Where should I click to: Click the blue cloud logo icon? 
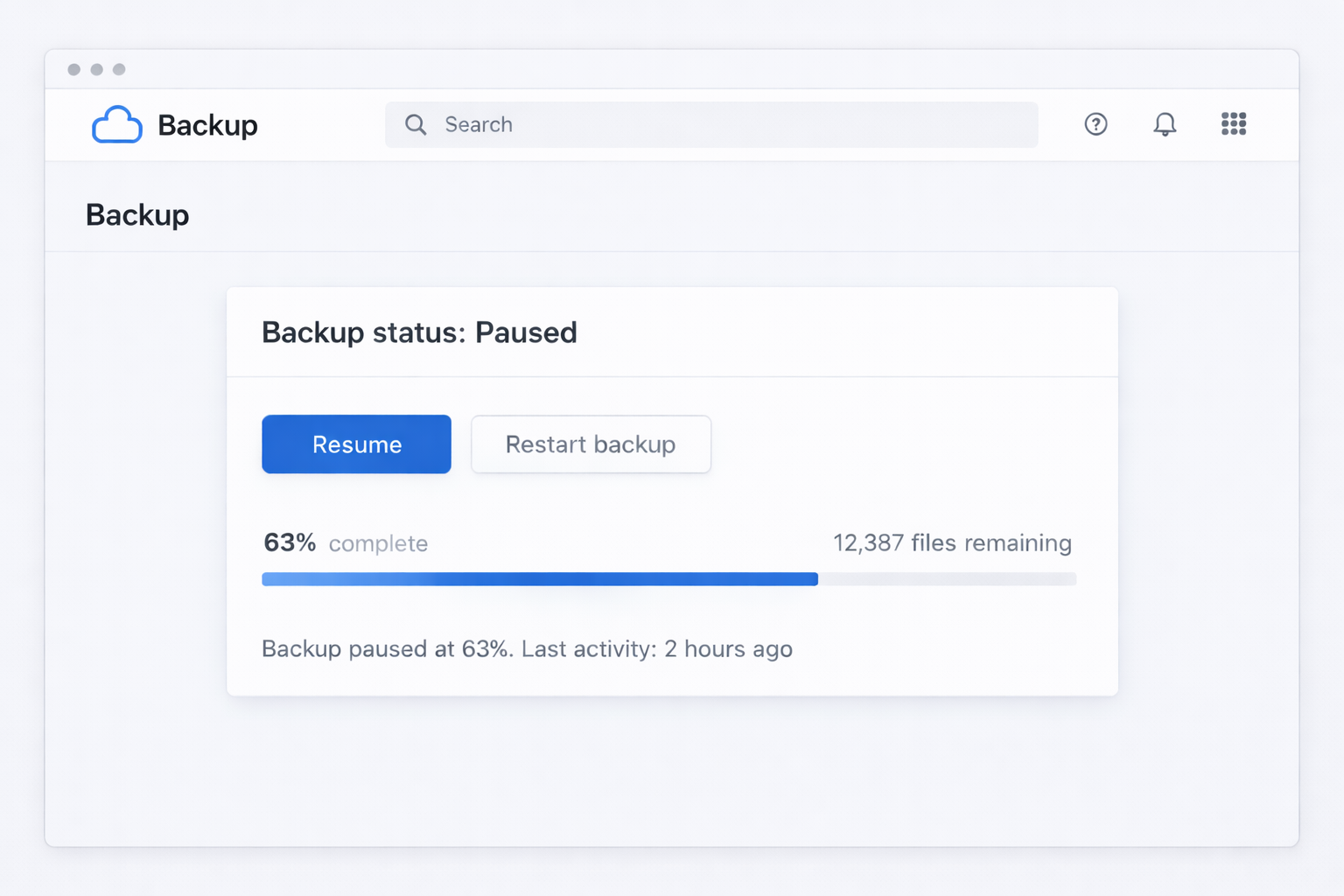[116, 125]
